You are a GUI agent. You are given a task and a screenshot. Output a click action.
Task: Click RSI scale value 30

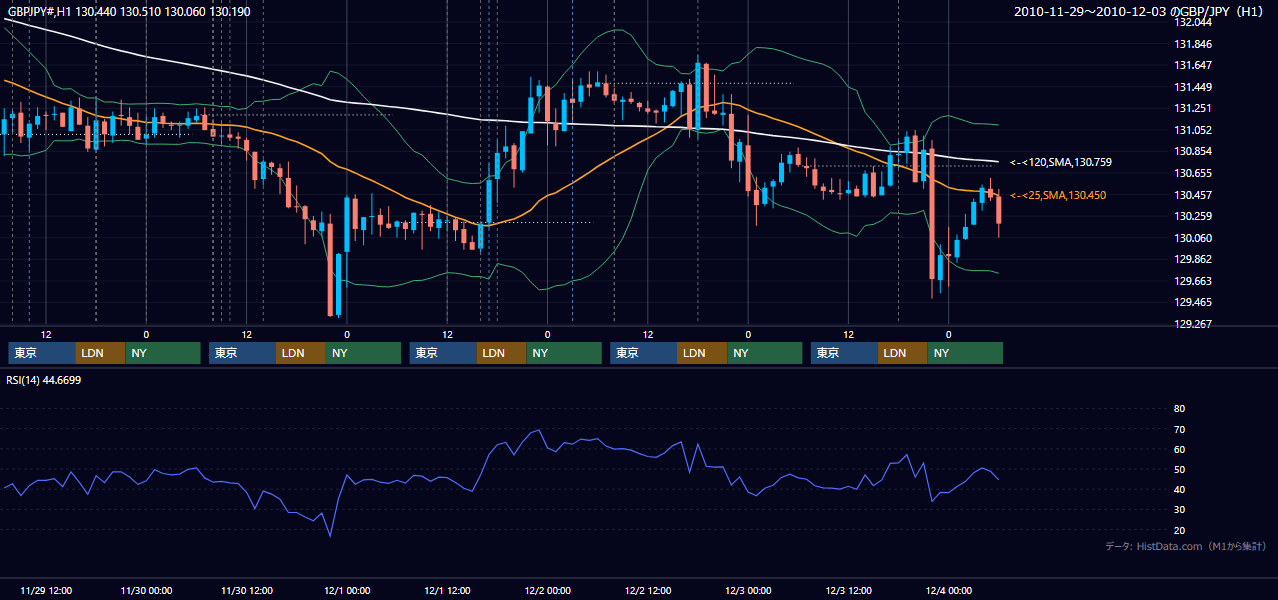click(1179, 509)
